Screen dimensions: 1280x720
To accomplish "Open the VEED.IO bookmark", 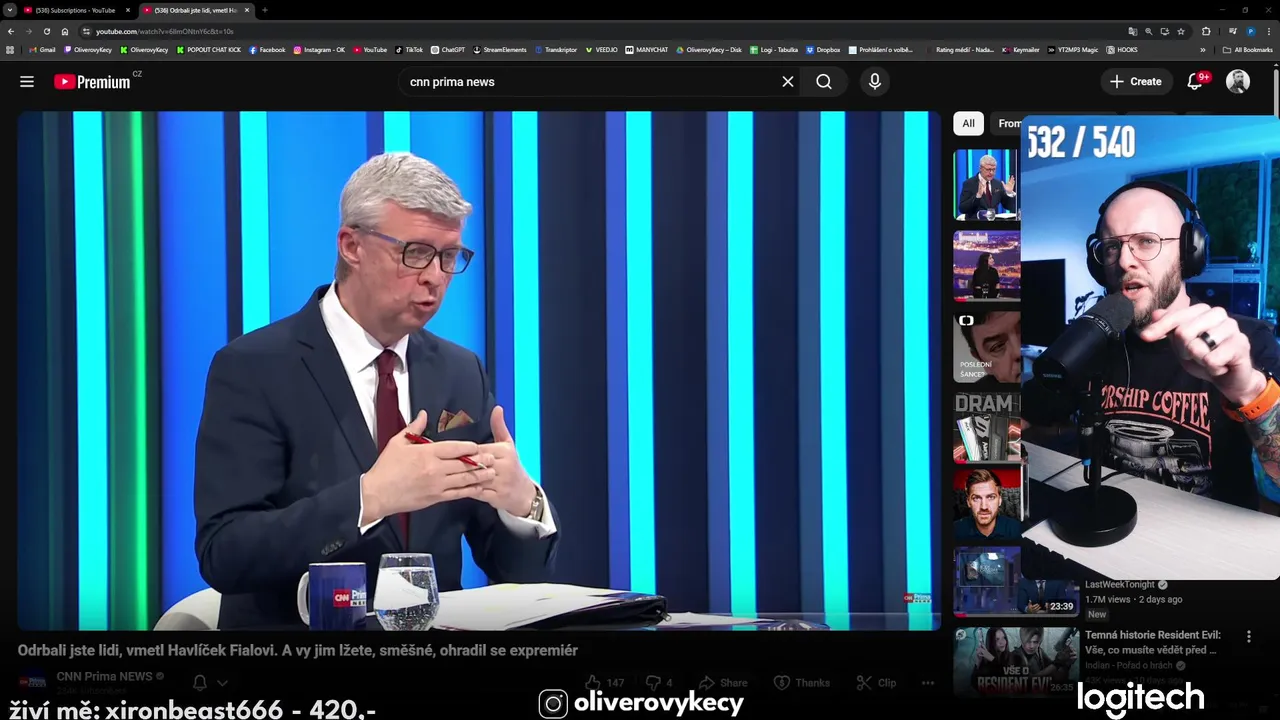I will (x=601, y=49).
